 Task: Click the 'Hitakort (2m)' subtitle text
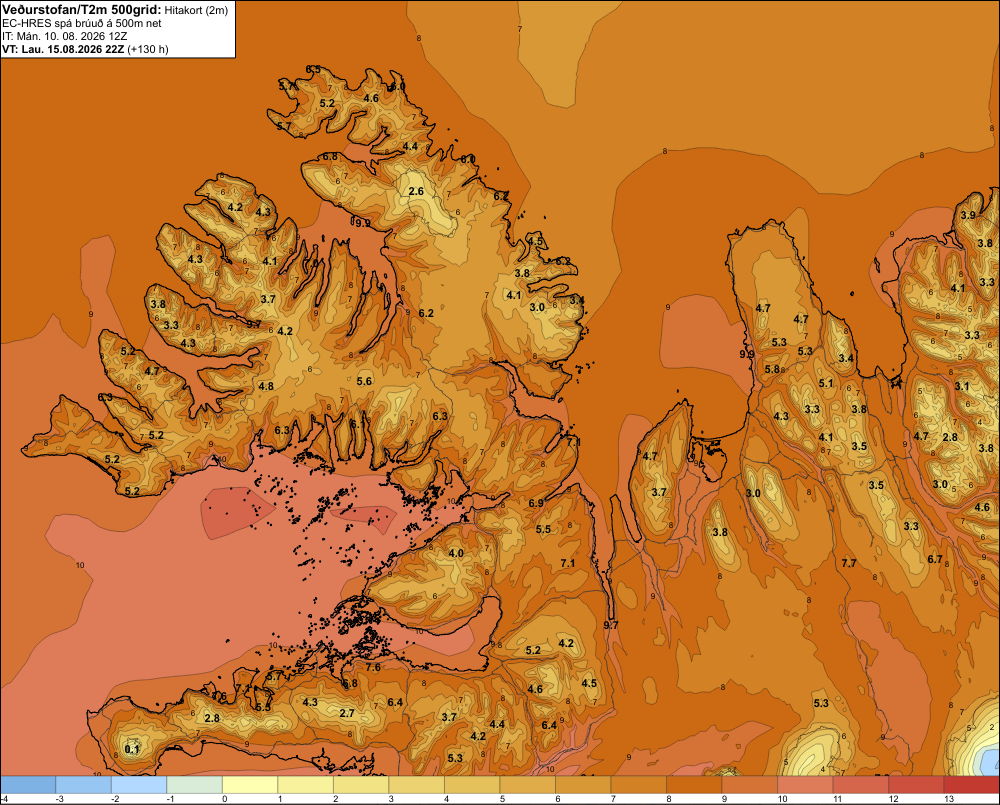coord(196,10)
